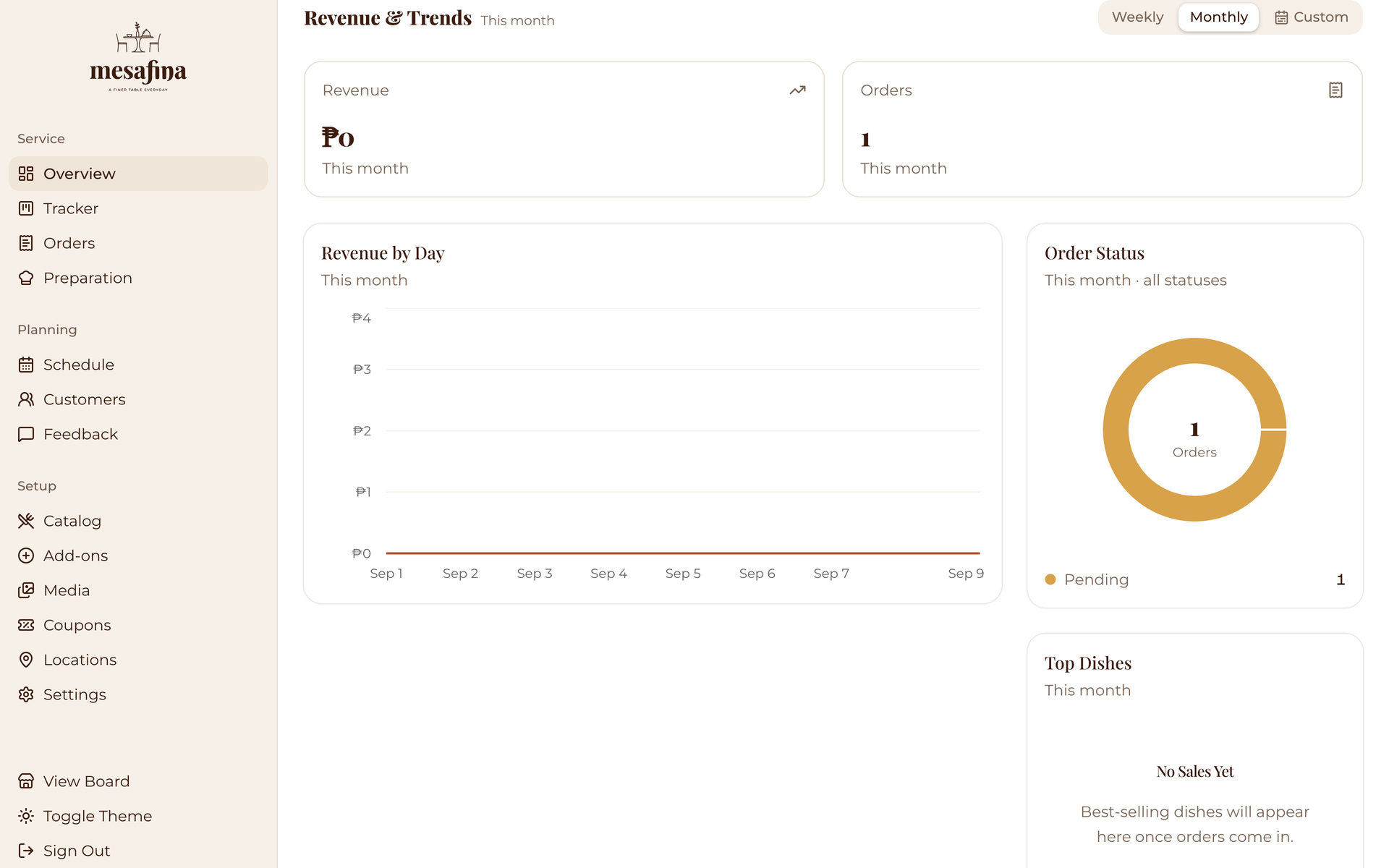Click the mesafina logo
This screenshot has width=1389, height=868.
click(x=138, y=58)
